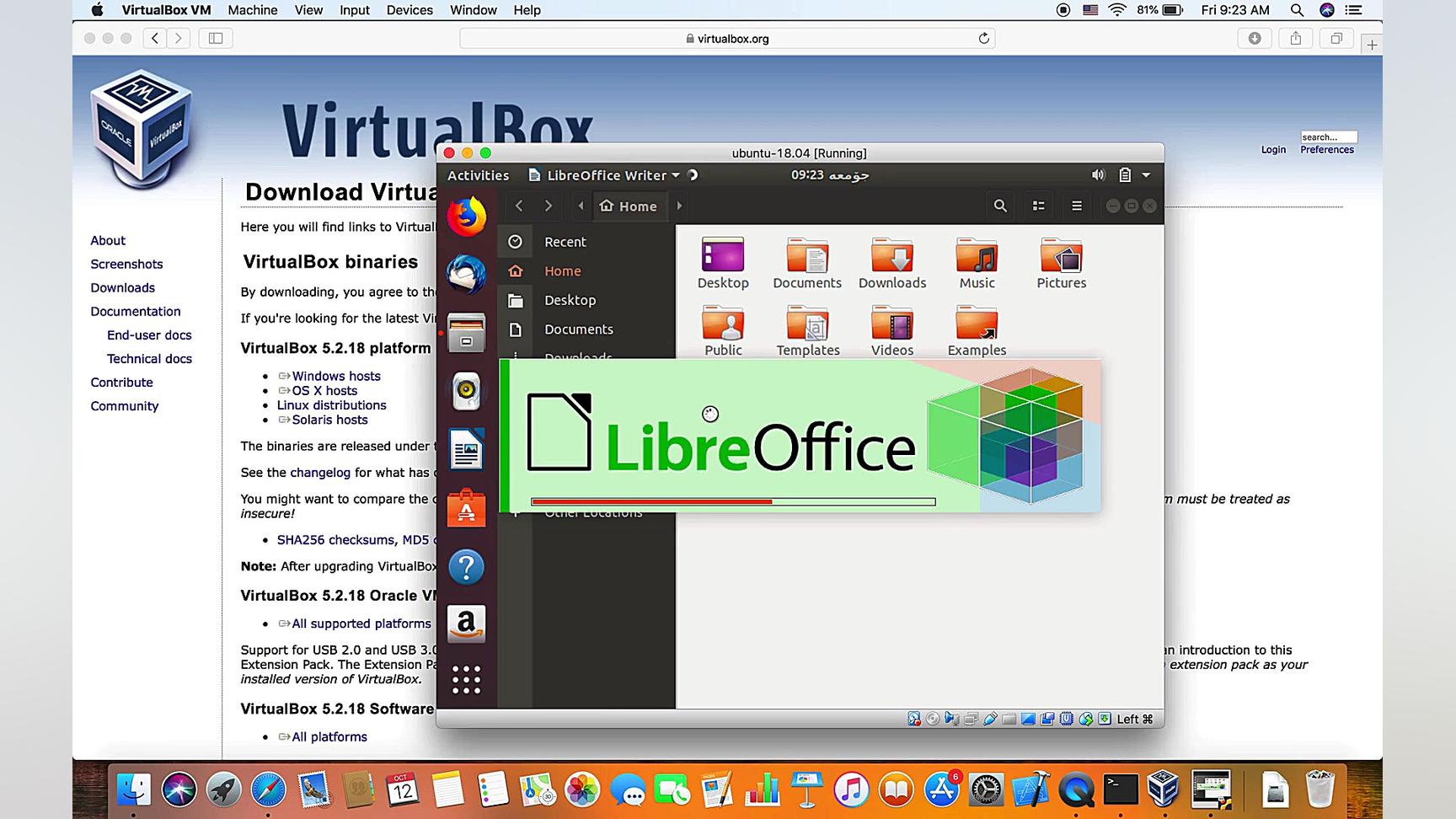Click the CPU status icon in the VM status bar

[1066, 719]
